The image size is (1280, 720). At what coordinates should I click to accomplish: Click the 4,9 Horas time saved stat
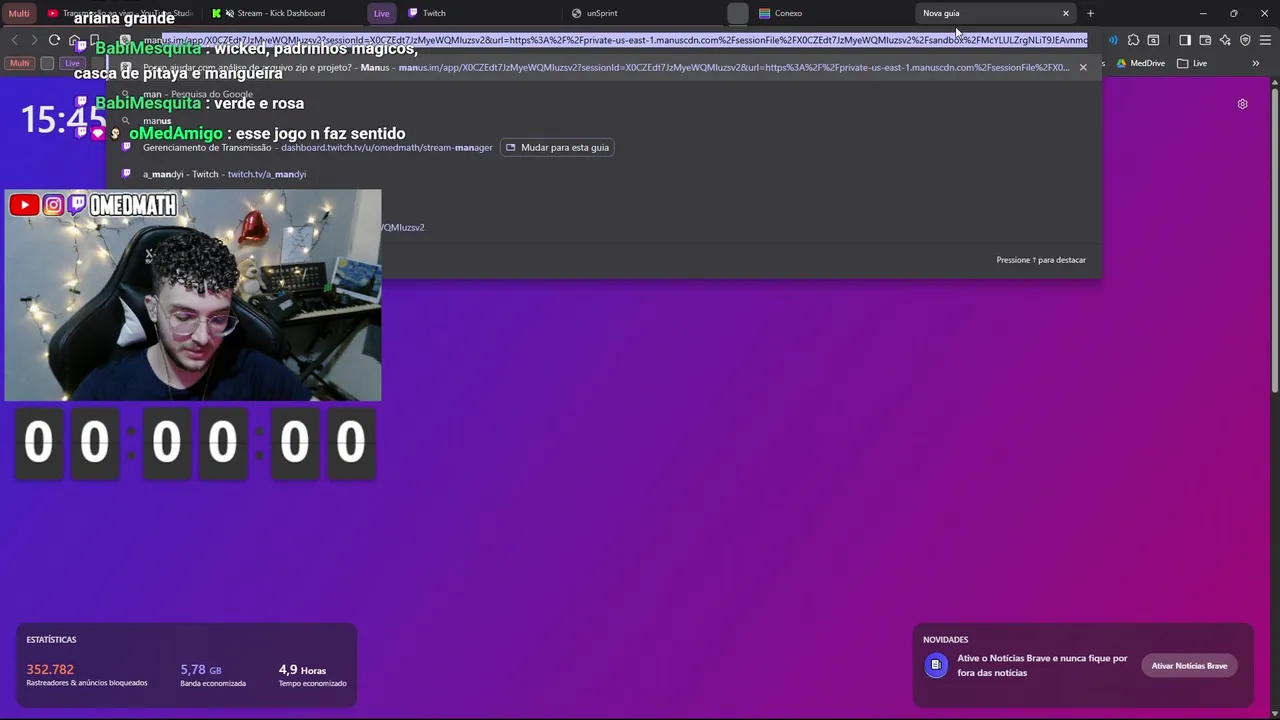[312, 675]
